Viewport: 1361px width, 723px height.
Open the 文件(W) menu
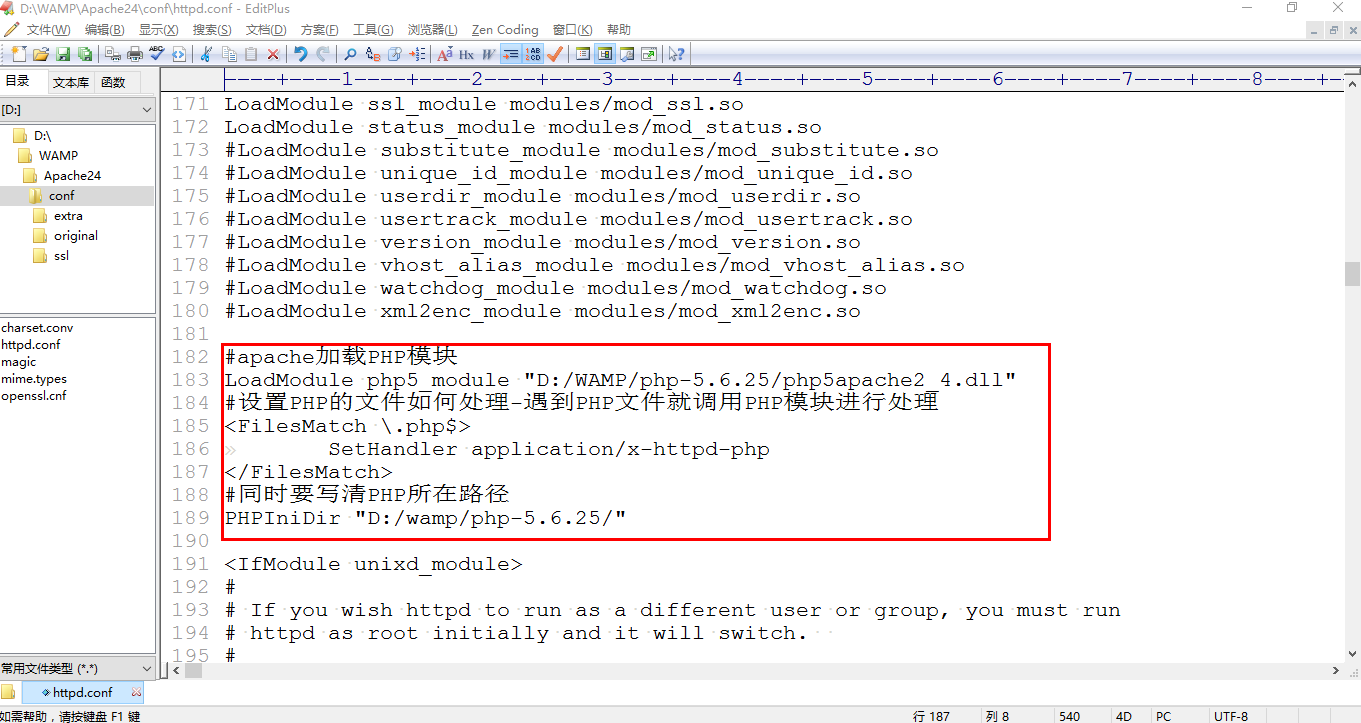click(x=48, y=30)
